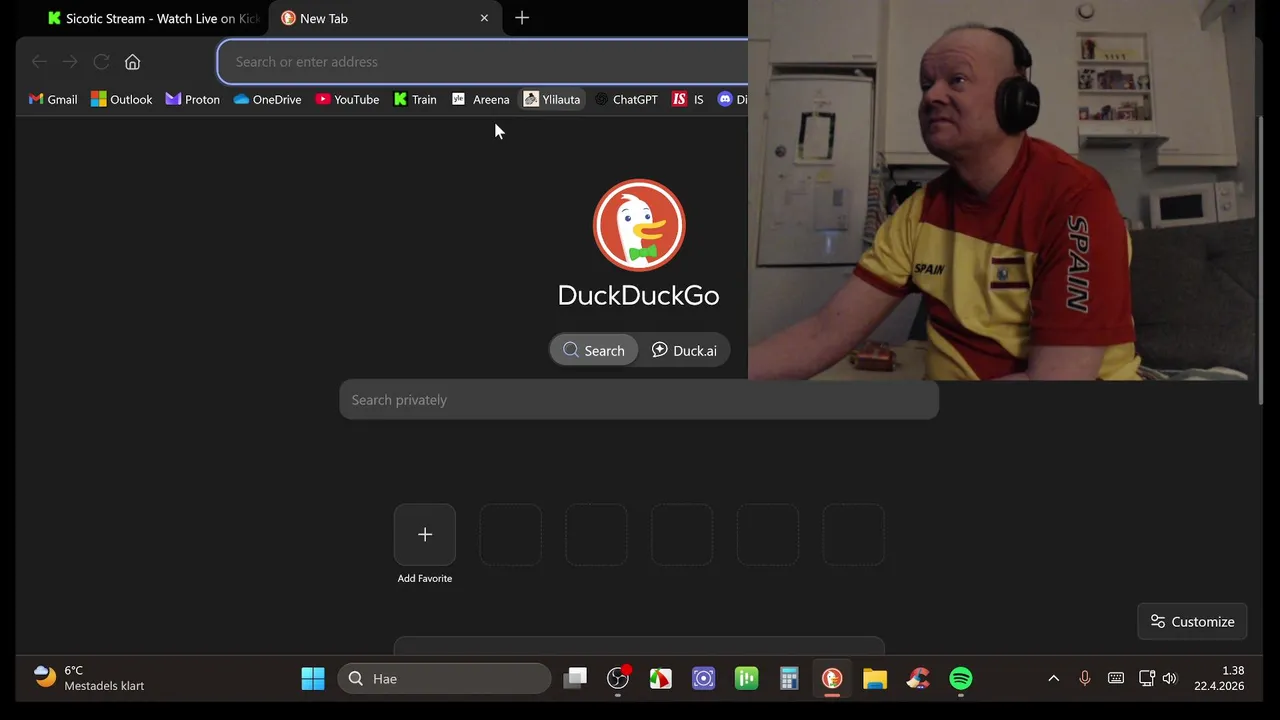1280x720 pixels.
Task: Open the Gmail bookmark
Action: [x=53, y=99]
